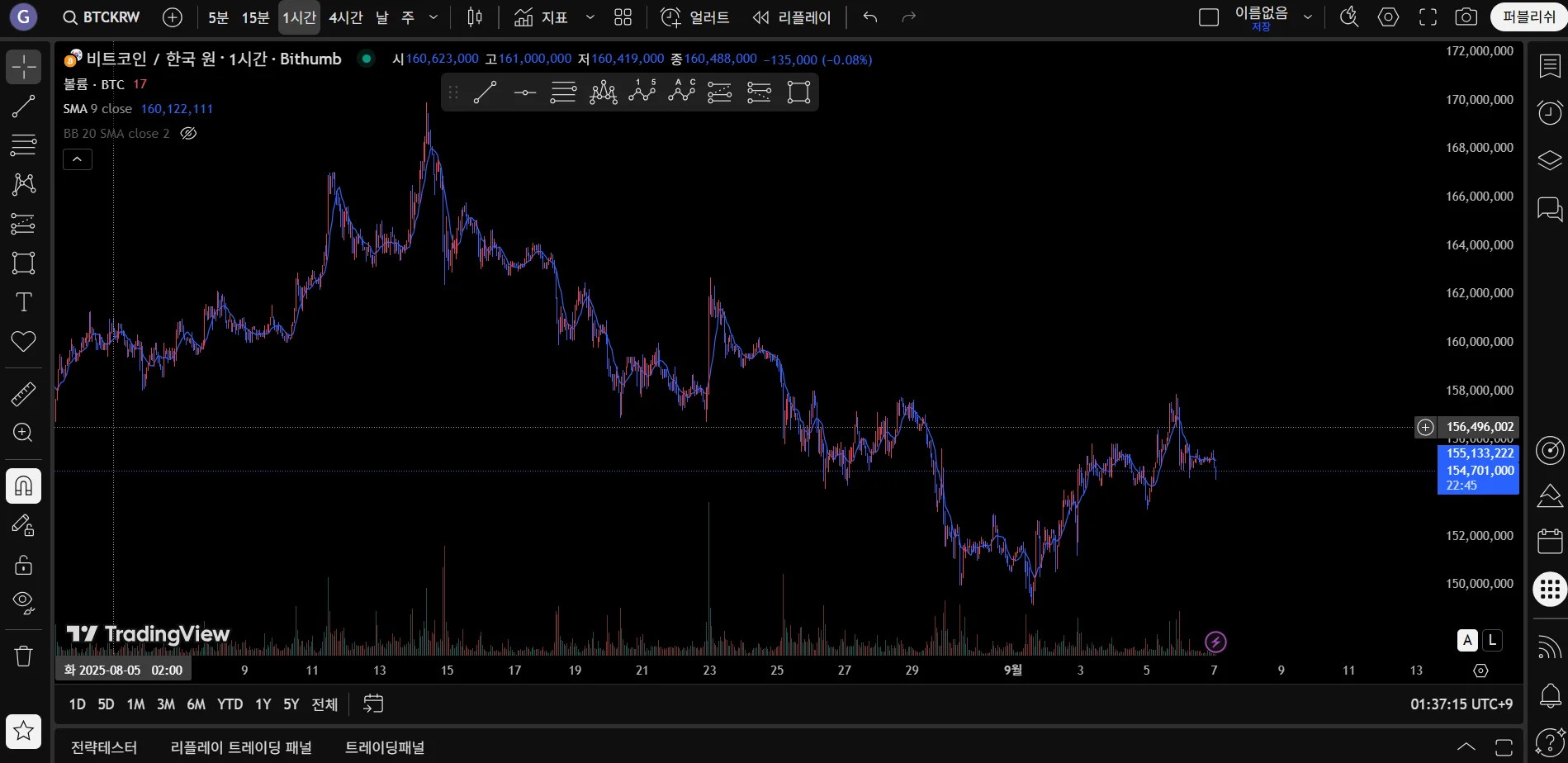Viewport: 1568px width, 763px height.
Task: Open the candlestick chart style picker
Action: click(x=475, y=17)
